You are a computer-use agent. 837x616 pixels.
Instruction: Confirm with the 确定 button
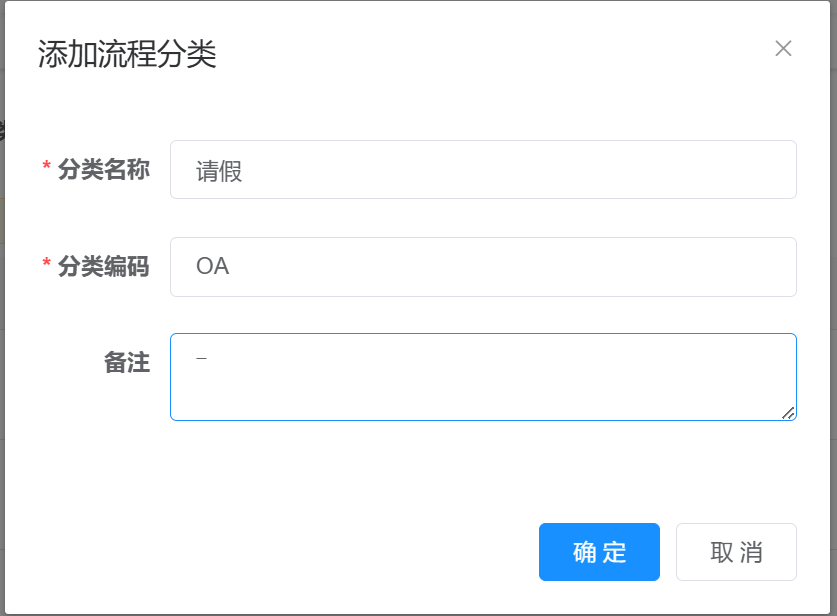(599, 552)
